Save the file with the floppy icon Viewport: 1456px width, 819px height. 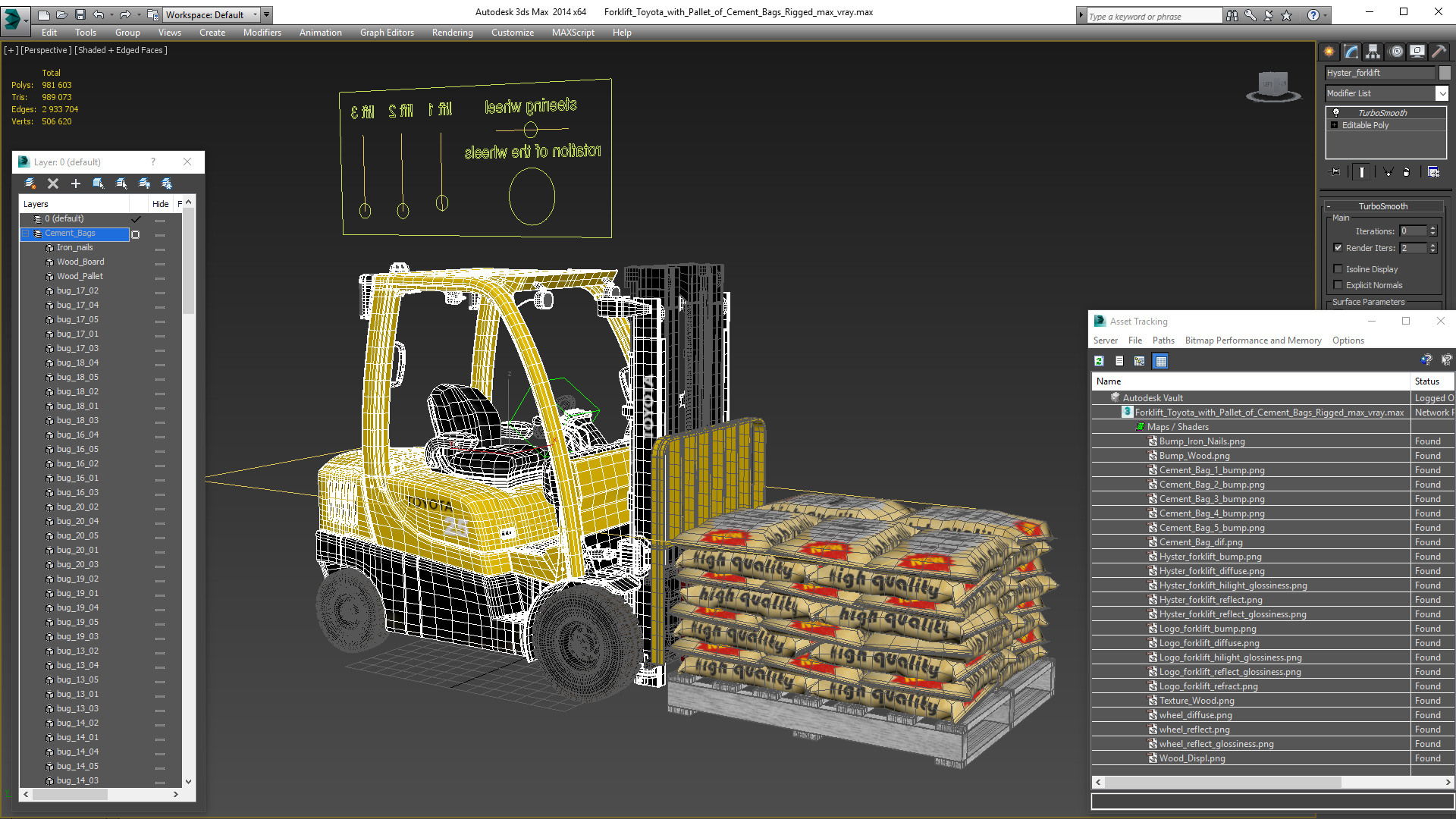pyautogui.click(x=80, y=14)
